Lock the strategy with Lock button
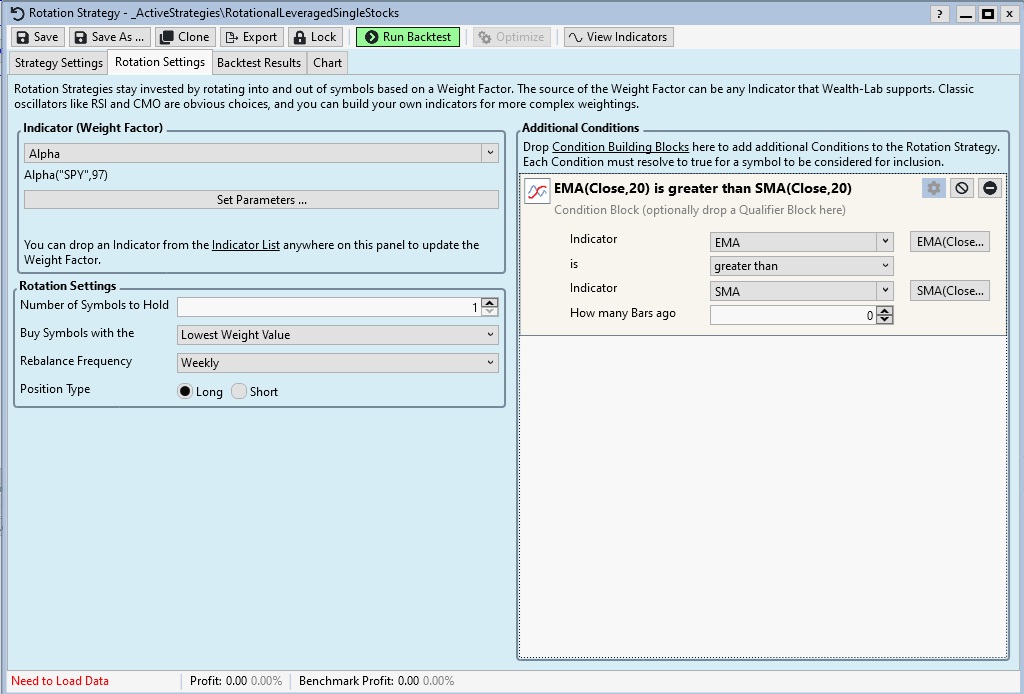1024x694 pixels. [314, 37]
